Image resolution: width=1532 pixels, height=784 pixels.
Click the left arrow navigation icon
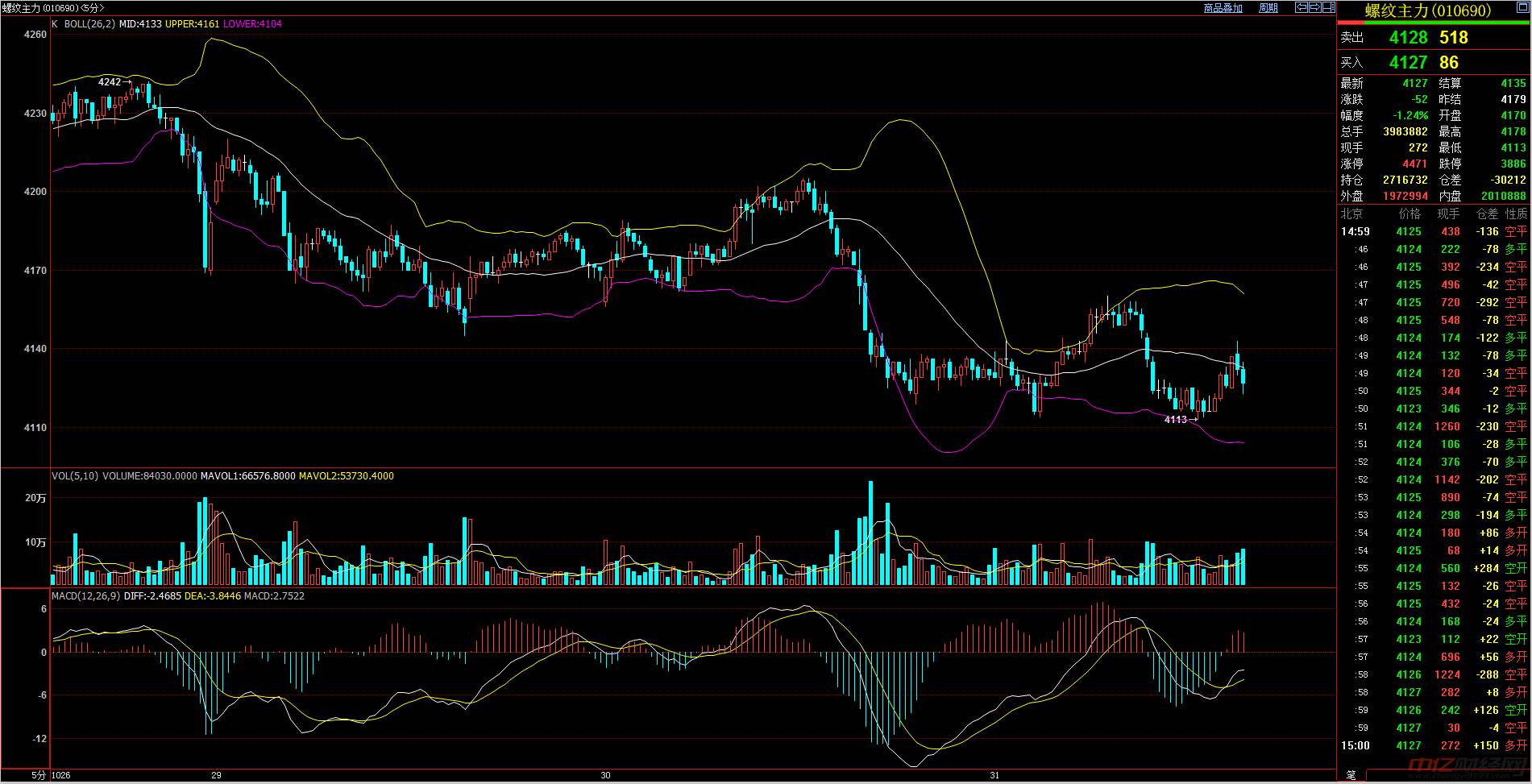click(x=1301, y=7)
